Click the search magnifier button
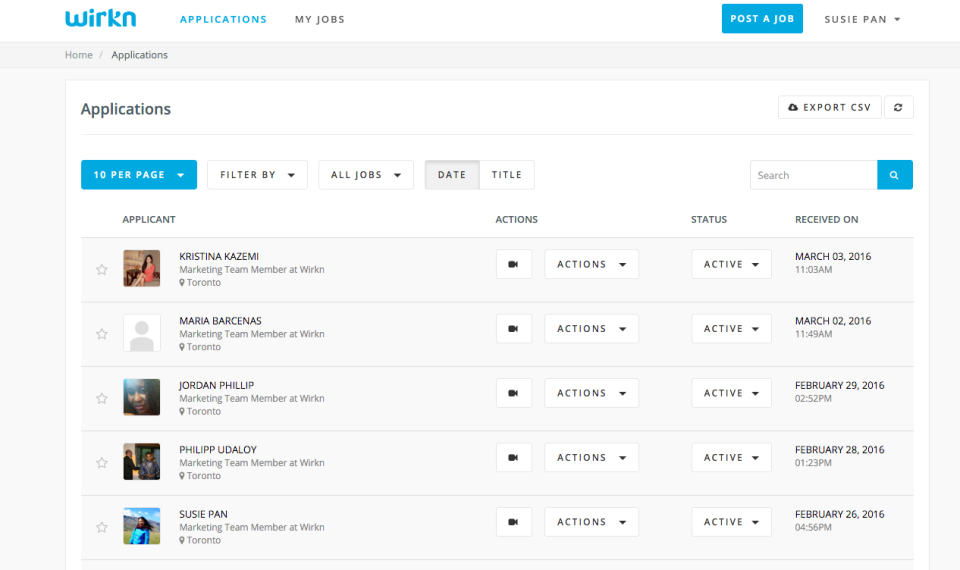 [x=895, y=175]
